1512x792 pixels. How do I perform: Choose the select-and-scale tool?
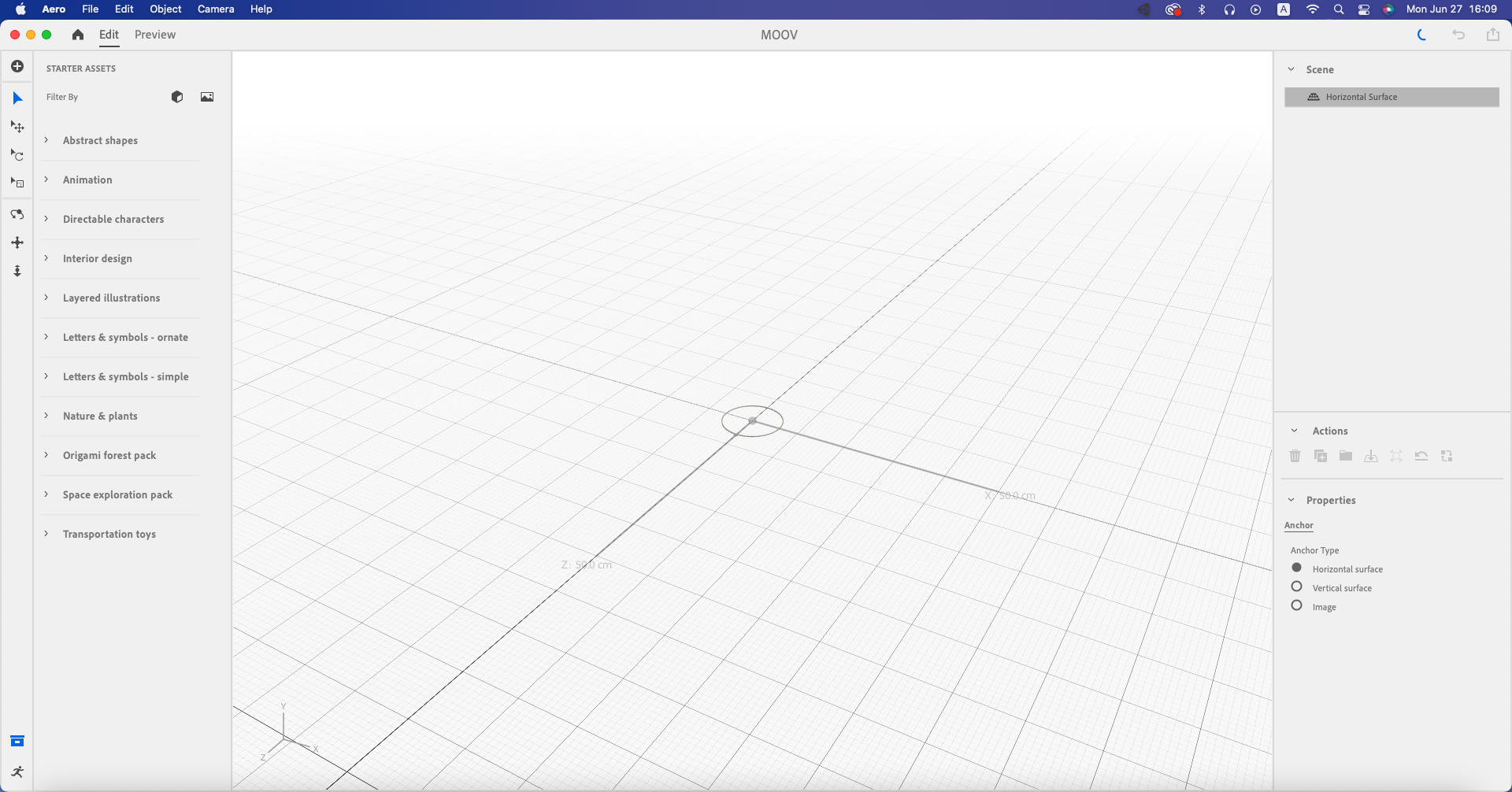pyautogui.click(x=17, y=183)
